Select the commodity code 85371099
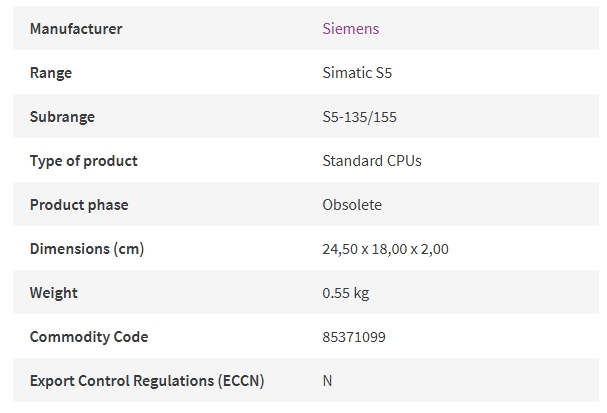Screen dimensions: 607x413 point(354,337)
